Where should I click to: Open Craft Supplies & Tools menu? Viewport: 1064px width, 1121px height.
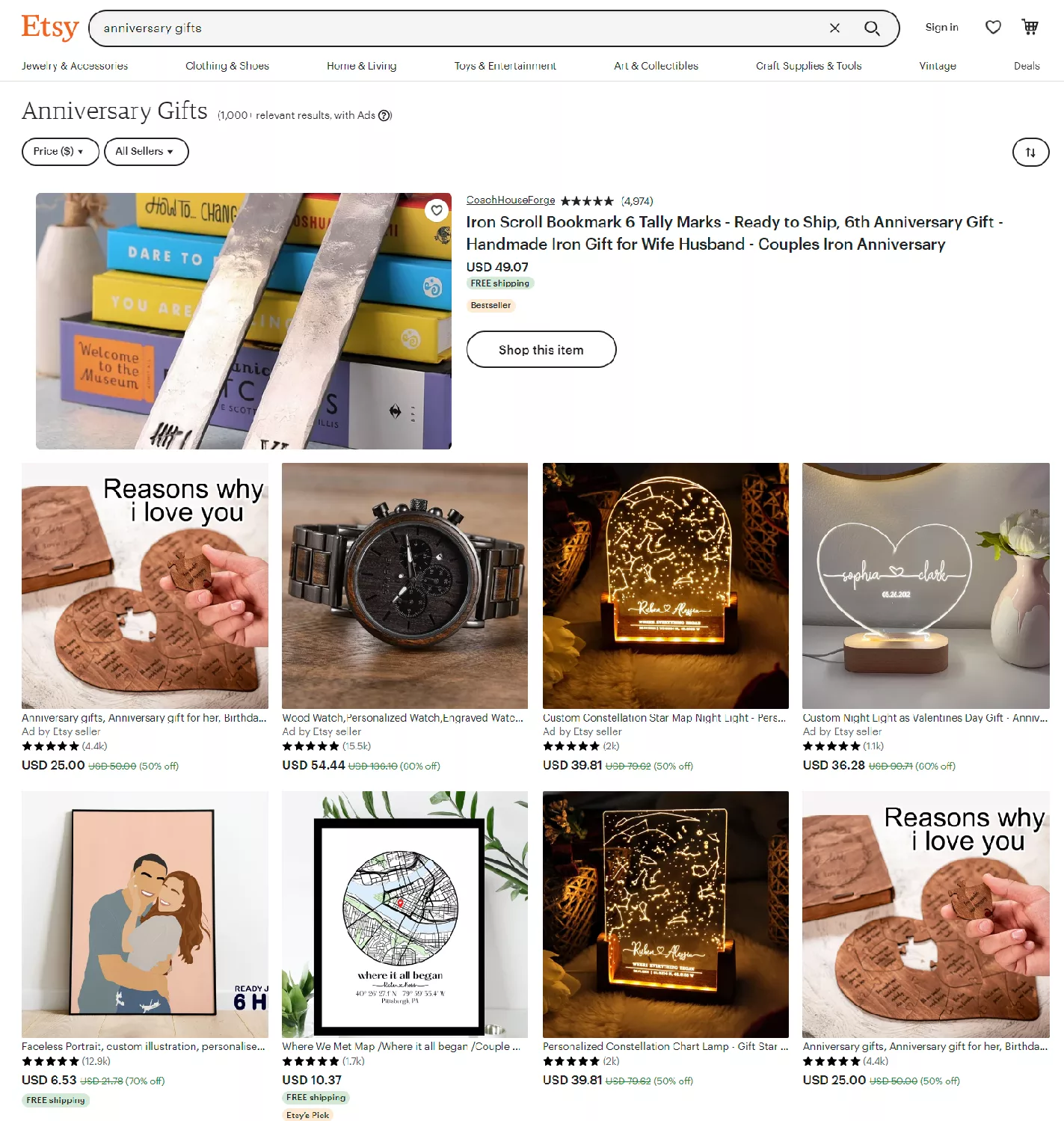coord(808,66)
